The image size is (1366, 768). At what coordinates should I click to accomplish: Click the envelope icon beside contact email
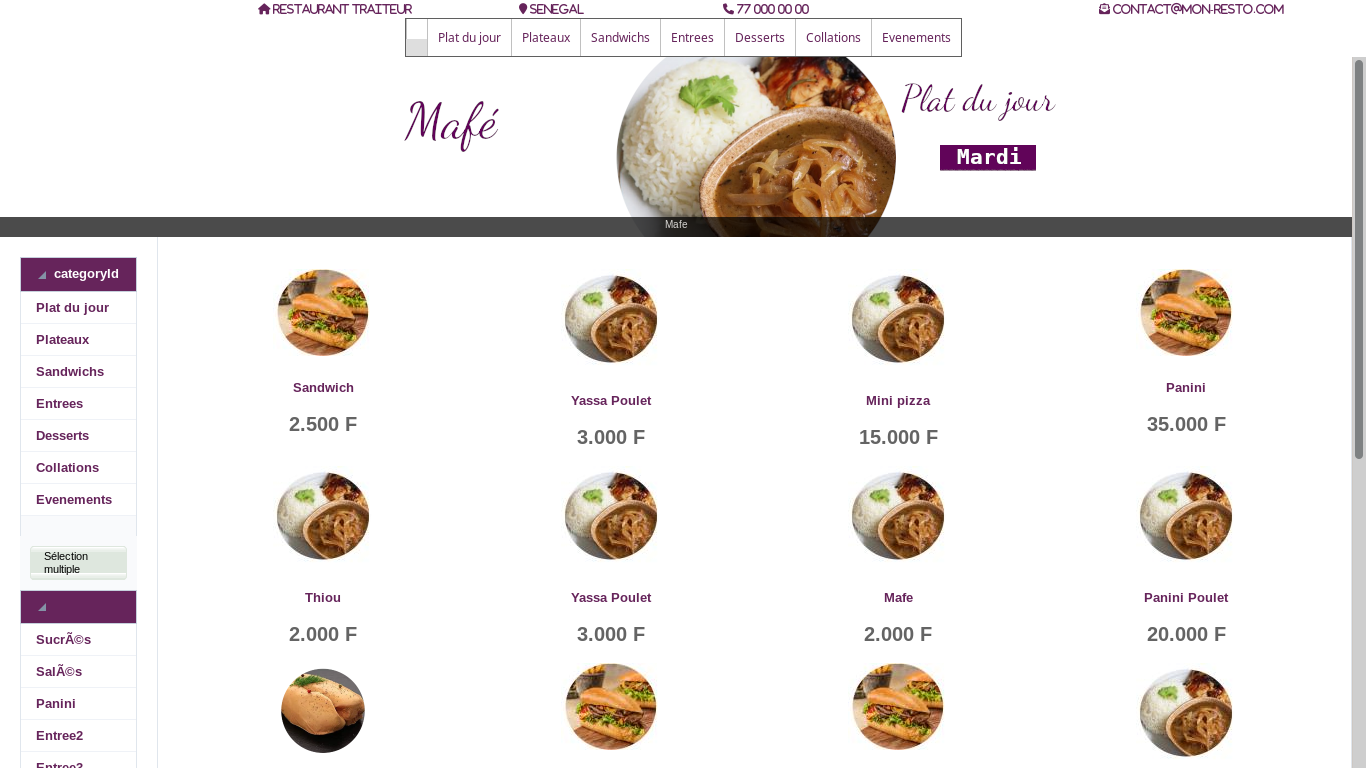click(x=1104, y=9)
